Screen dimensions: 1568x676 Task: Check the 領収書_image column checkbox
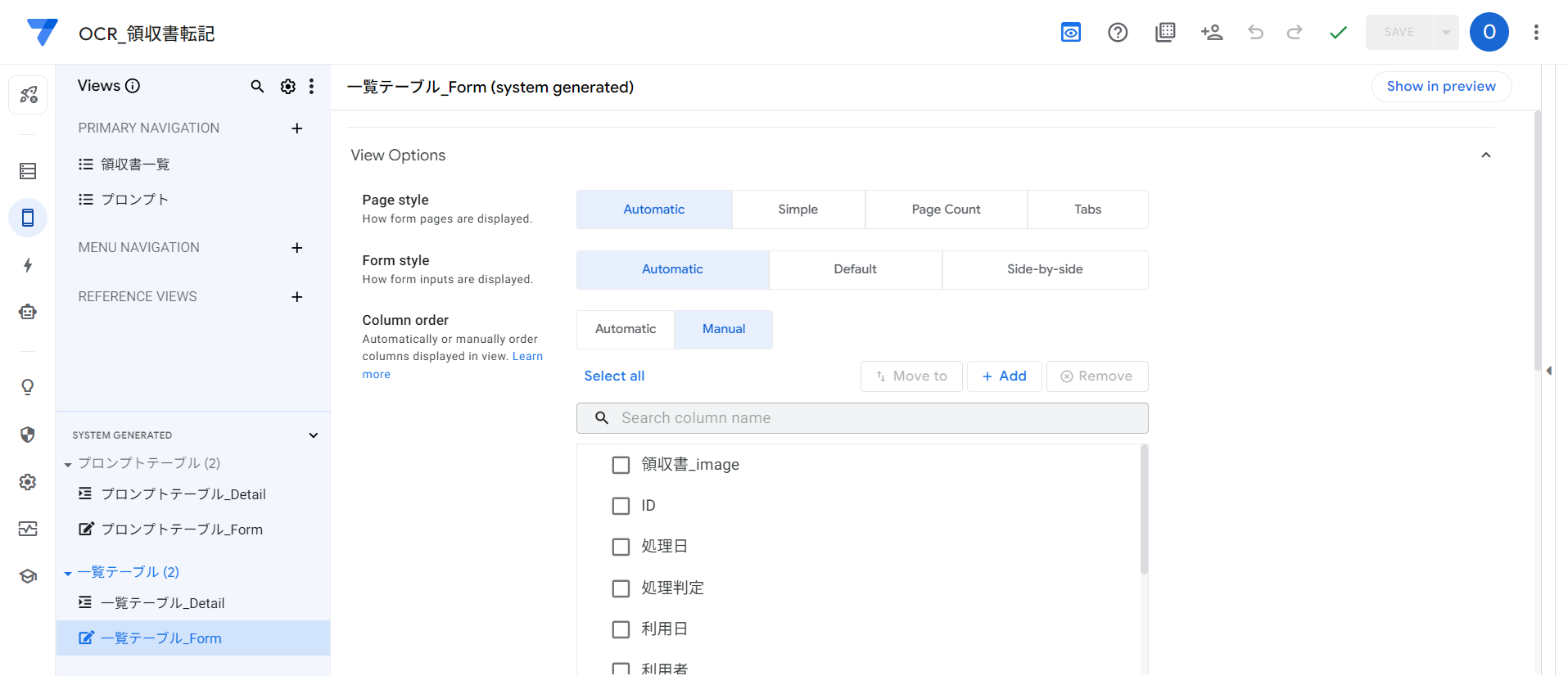[621, 465]
